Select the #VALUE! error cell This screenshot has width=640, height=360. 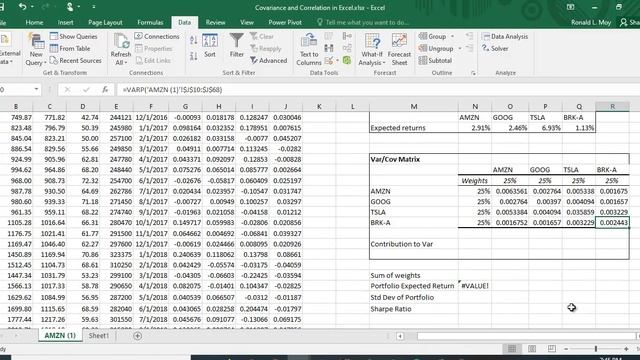click(475, 286)
